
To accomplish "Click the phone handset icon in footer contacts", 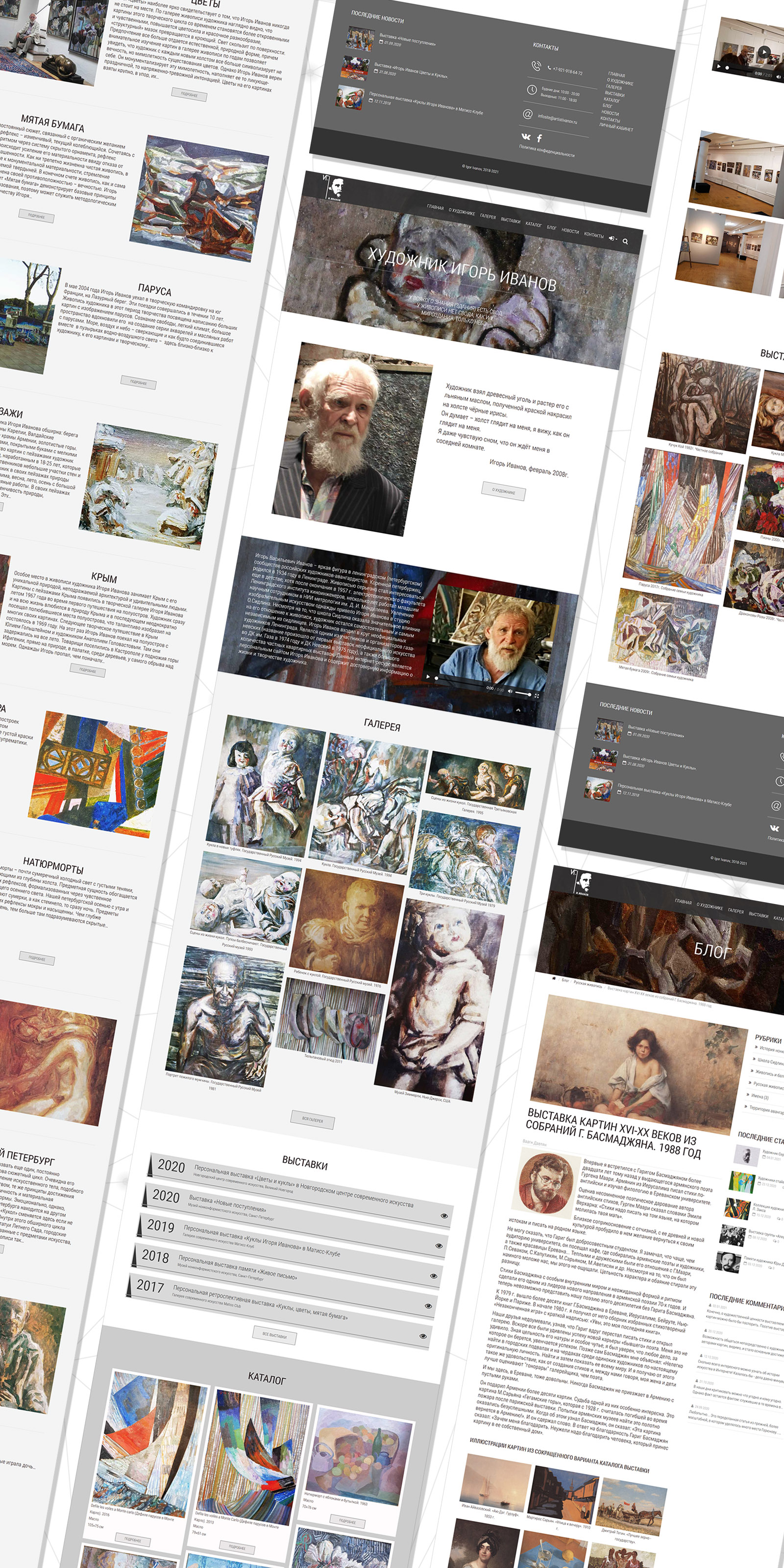I will click(x=536, y=66).
